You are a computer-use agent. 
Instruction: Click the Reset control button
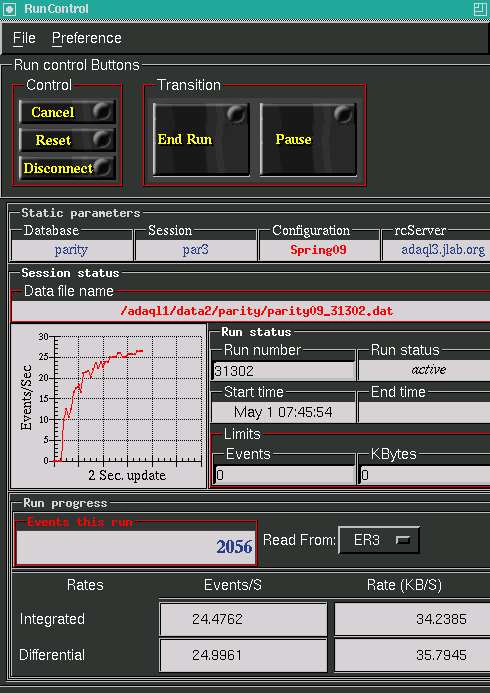tap(67, 140)
